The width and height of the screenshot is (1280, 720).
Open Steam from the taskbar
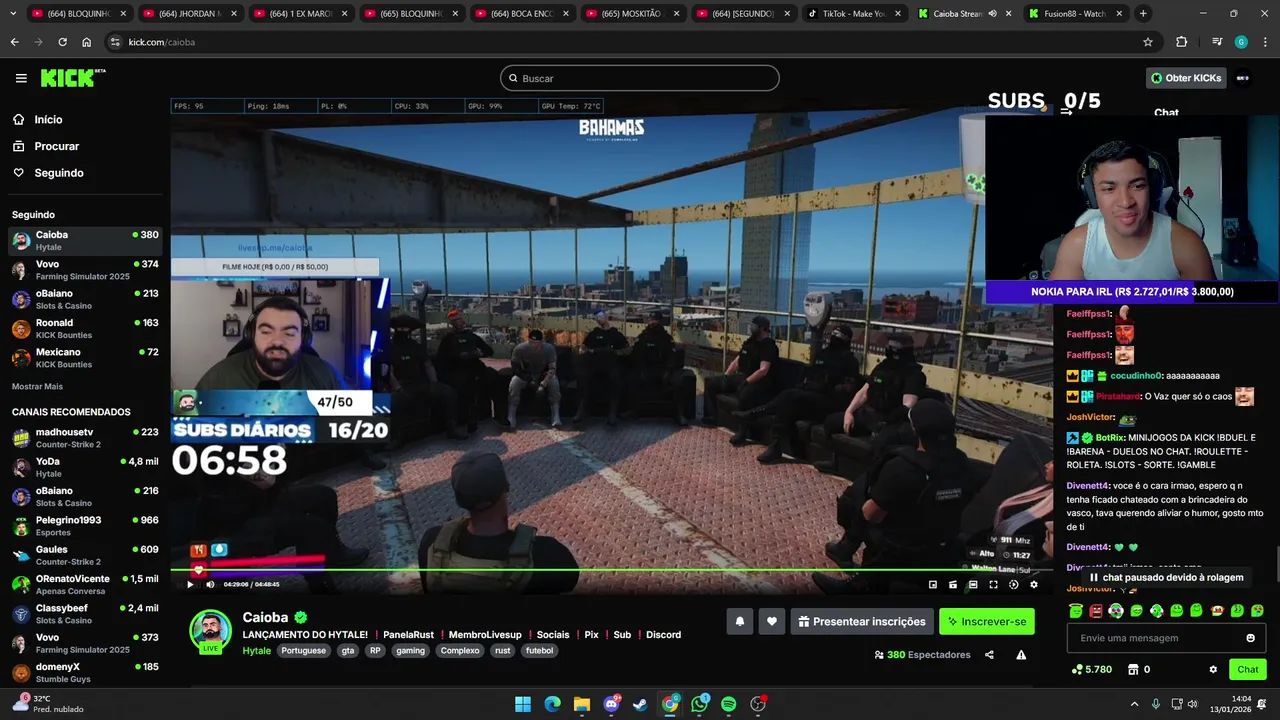[x=641, y=704]
